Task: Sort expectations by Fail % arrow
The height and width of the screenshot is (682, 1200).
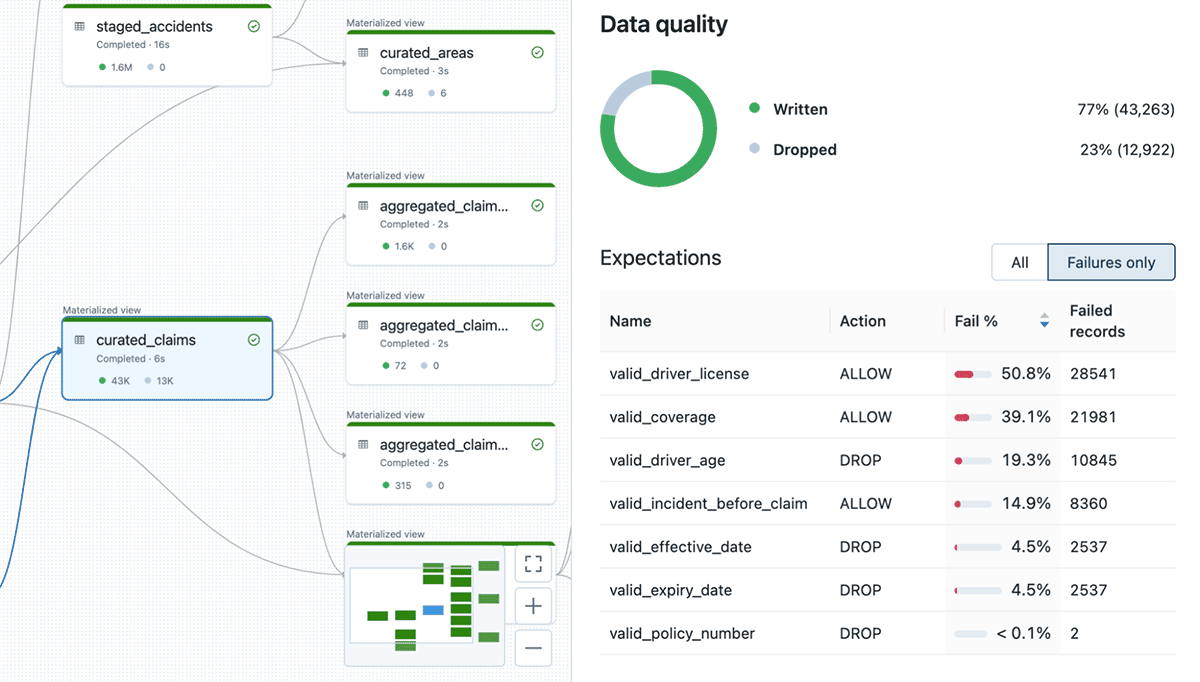Action: (x=1044, y=321)
